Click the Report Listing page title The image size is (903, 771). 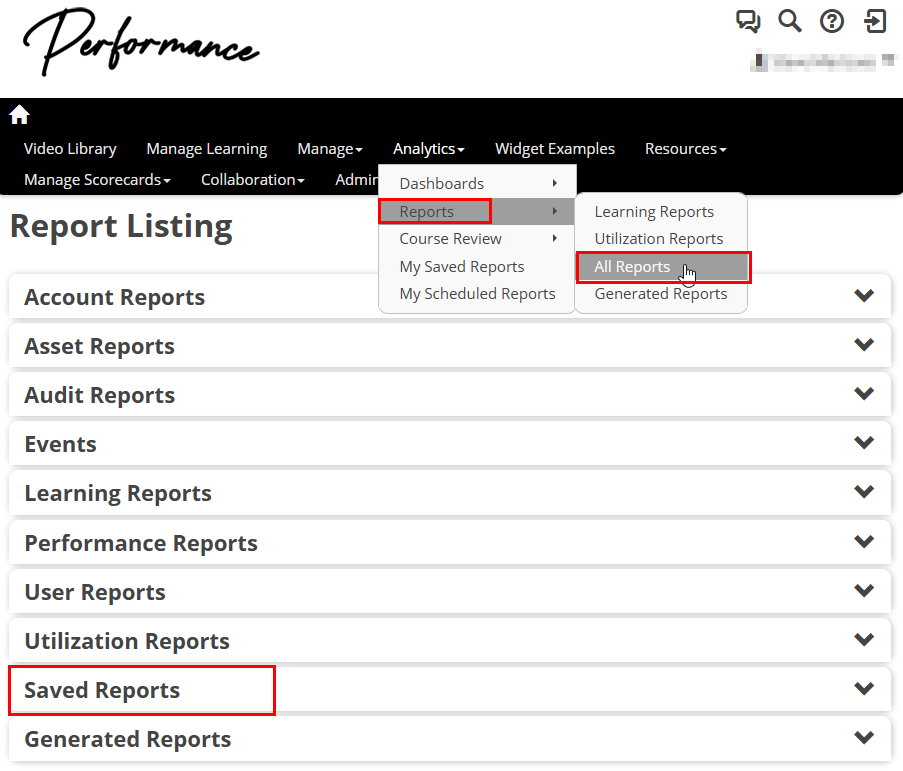click(122, 226)
